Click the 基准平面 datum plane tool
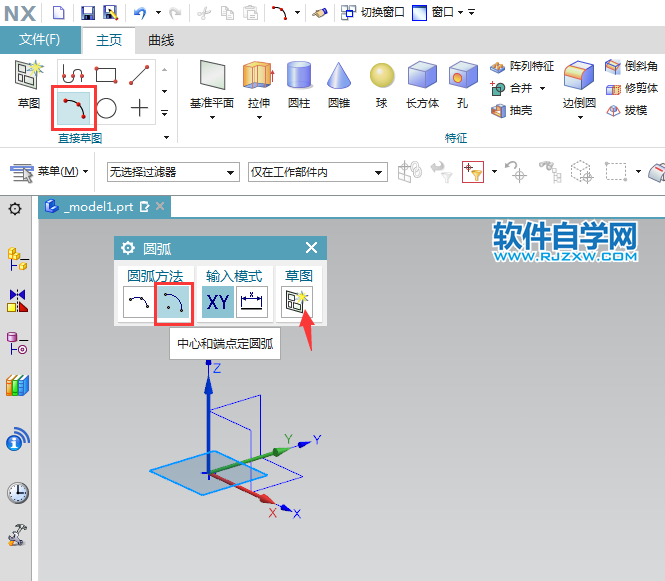Viewport: 665px width, 581px height. pyautogui.click(x=212, y=89)
